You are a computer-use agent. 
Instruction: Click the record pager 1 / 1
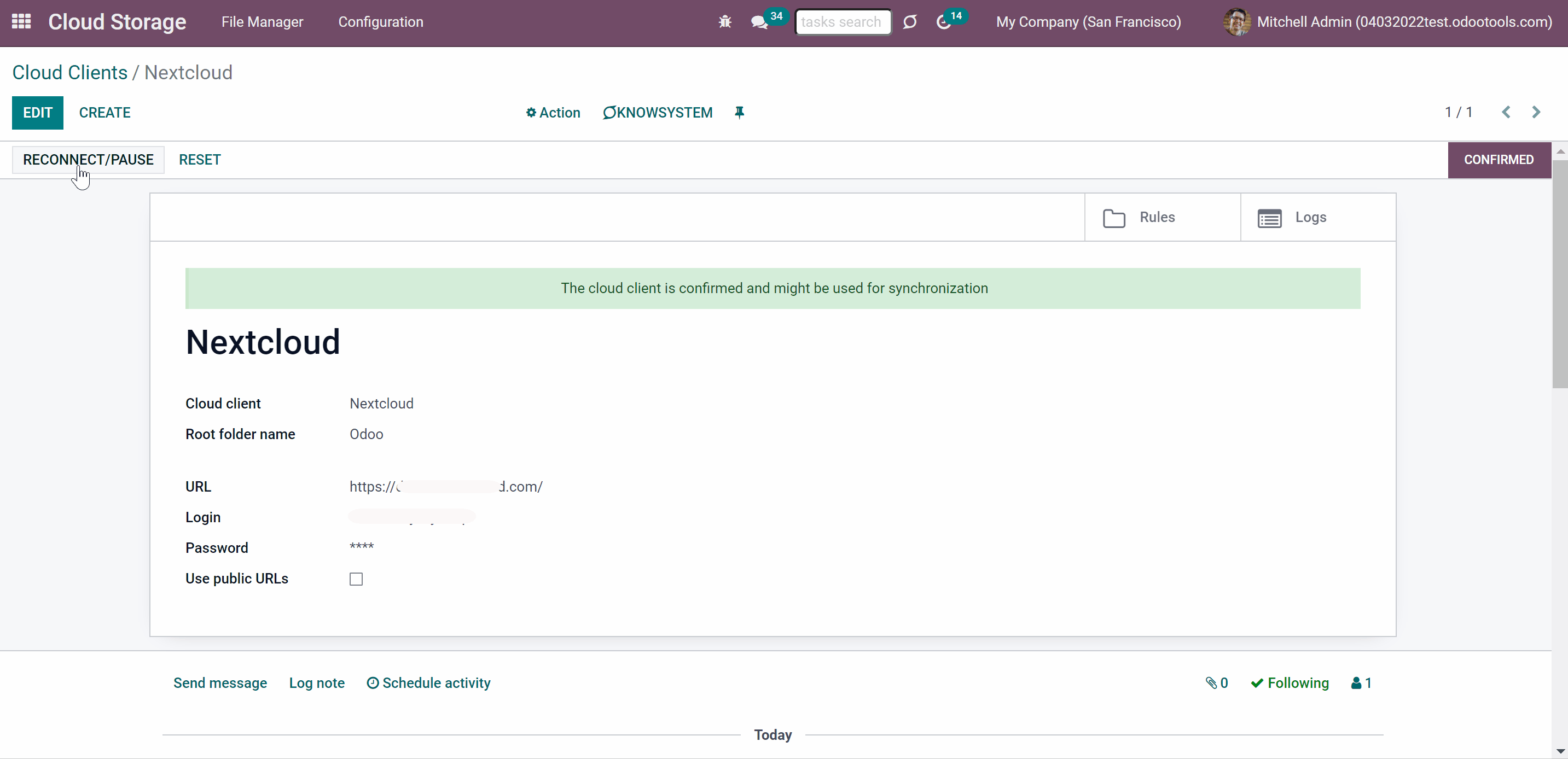pyautogui.click(x=1459, y=112)
